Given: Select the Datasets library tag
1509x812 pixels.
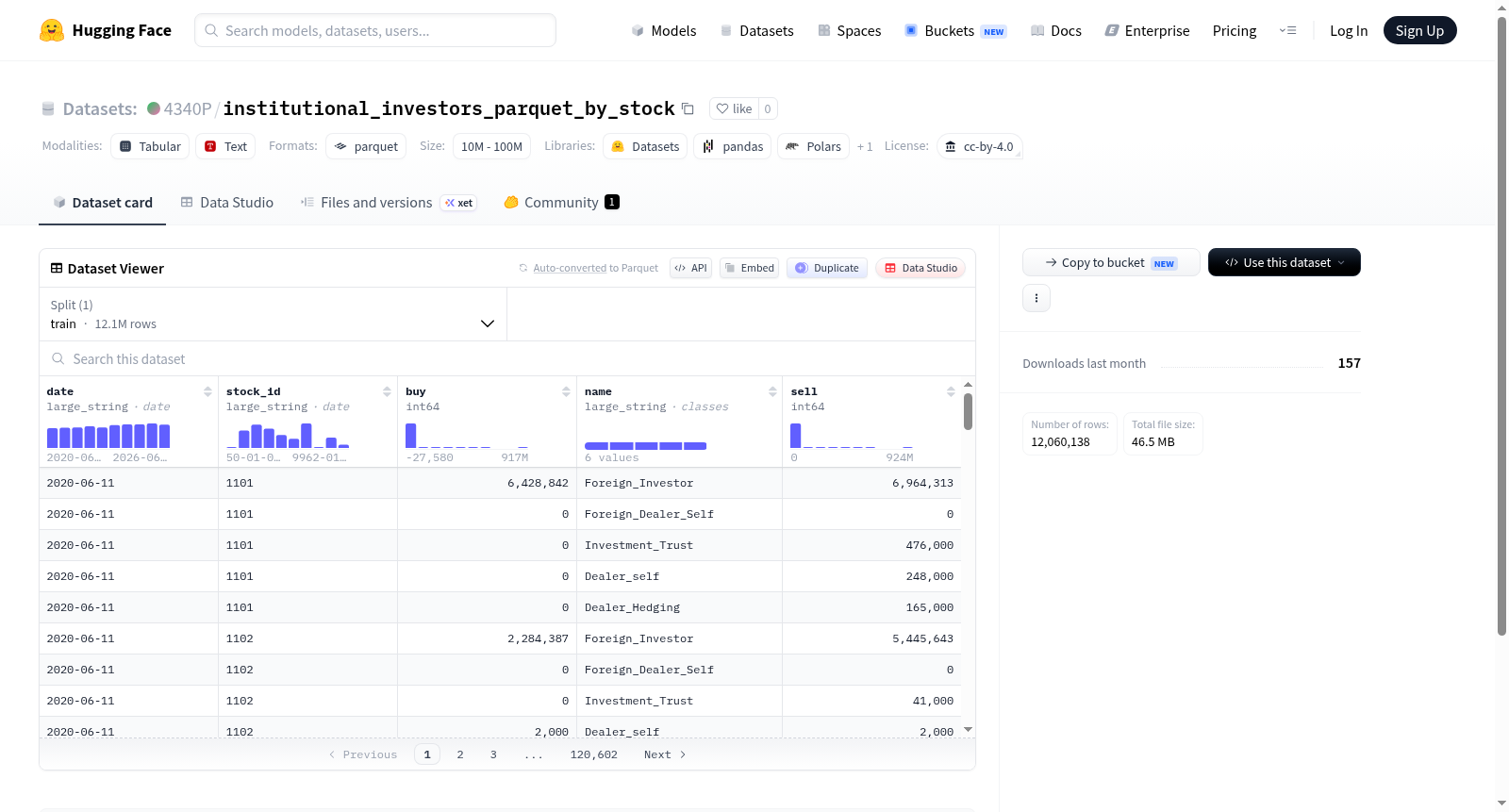Looking at the screenshot, I should tap(645, 146).
